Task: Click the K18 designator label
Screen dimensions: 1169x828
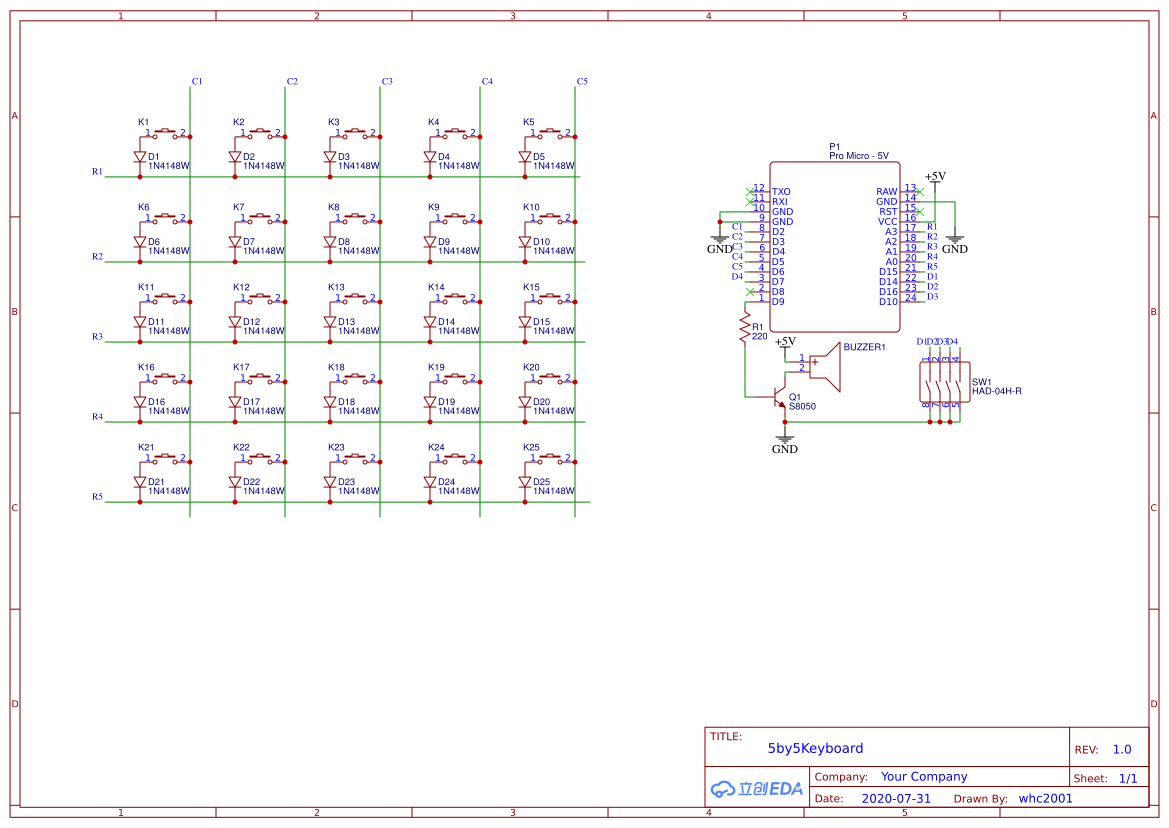Action: 336,367
